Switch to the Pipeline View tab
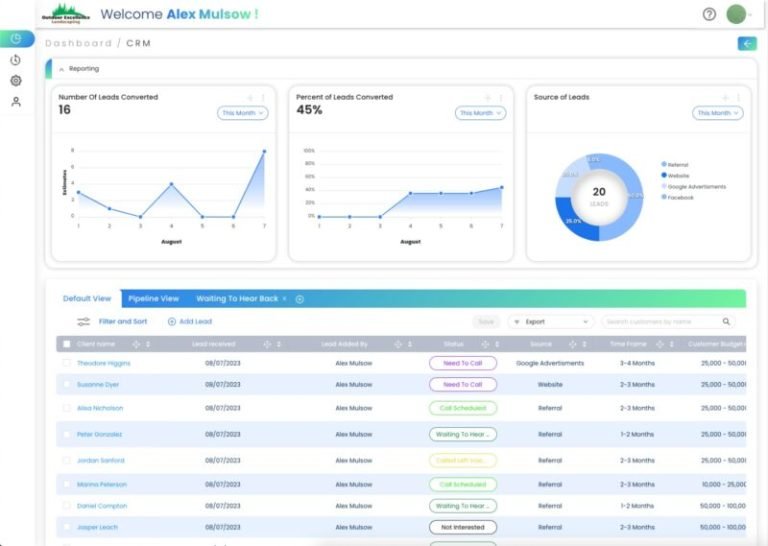768x546 pixels. 153,299
